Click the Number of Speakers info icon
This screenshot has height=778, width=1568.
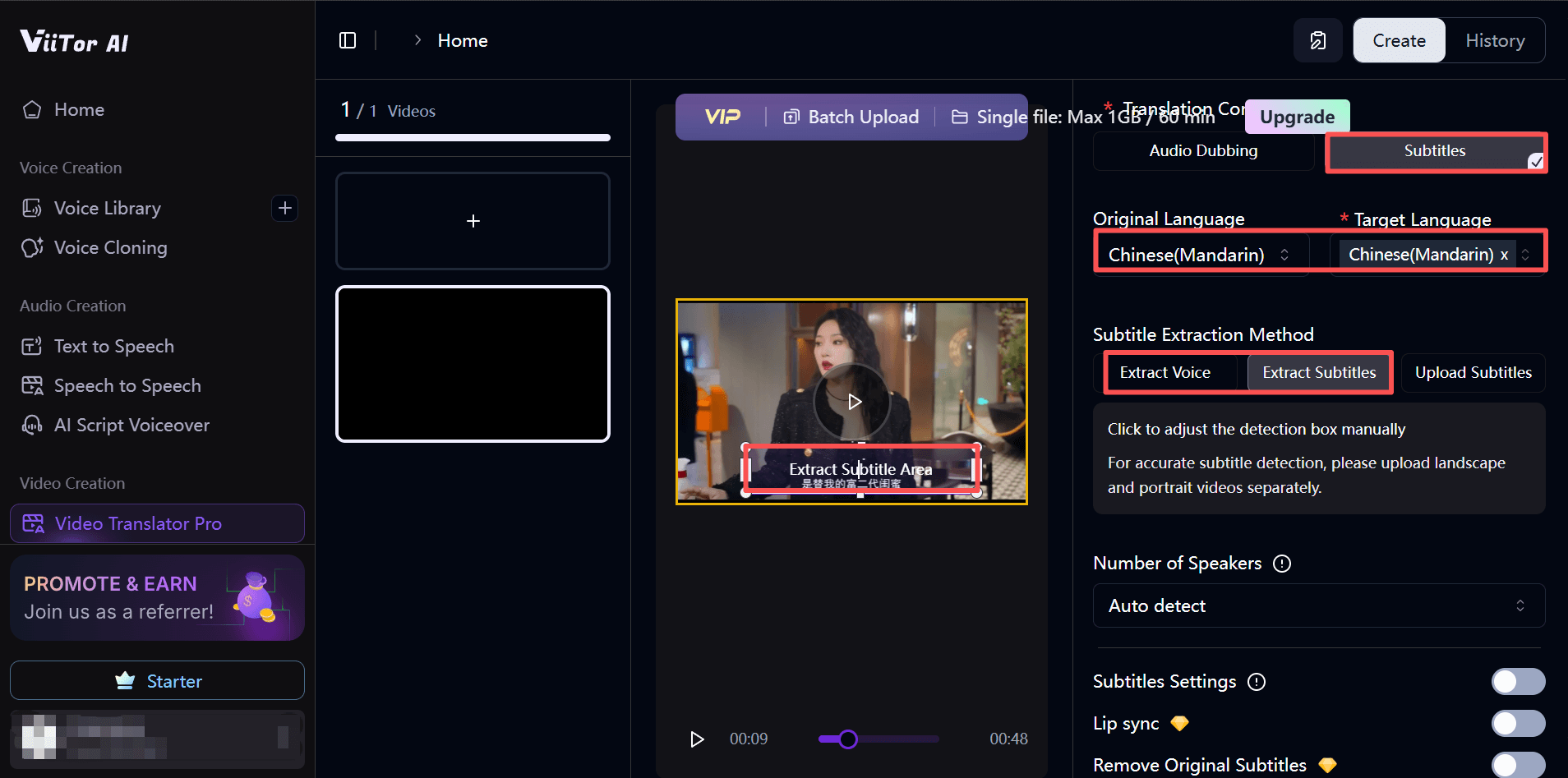click(1281, 564)
